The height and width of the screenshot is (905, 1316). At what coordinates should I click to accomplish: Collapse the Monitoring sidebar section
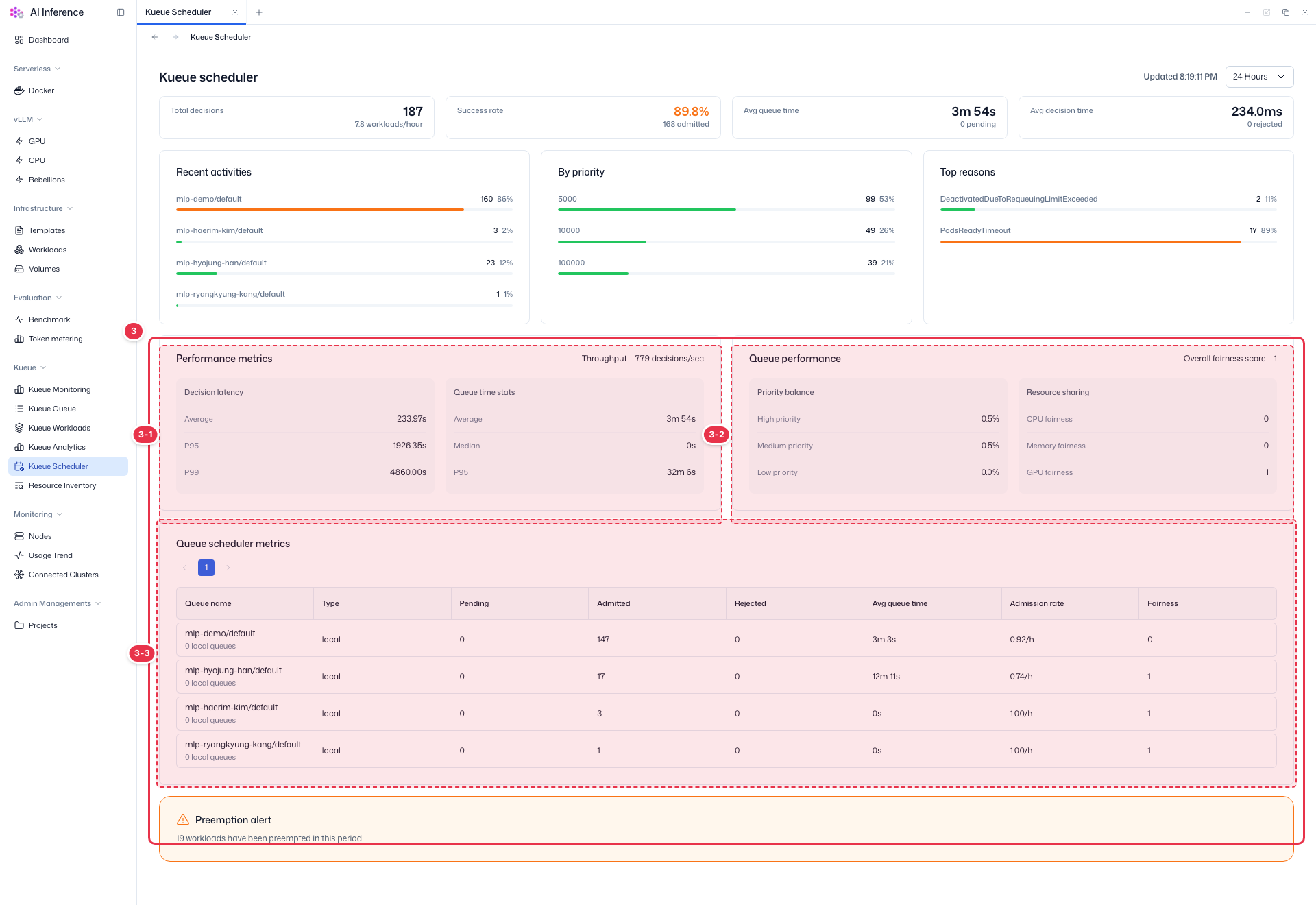[38, 514]
